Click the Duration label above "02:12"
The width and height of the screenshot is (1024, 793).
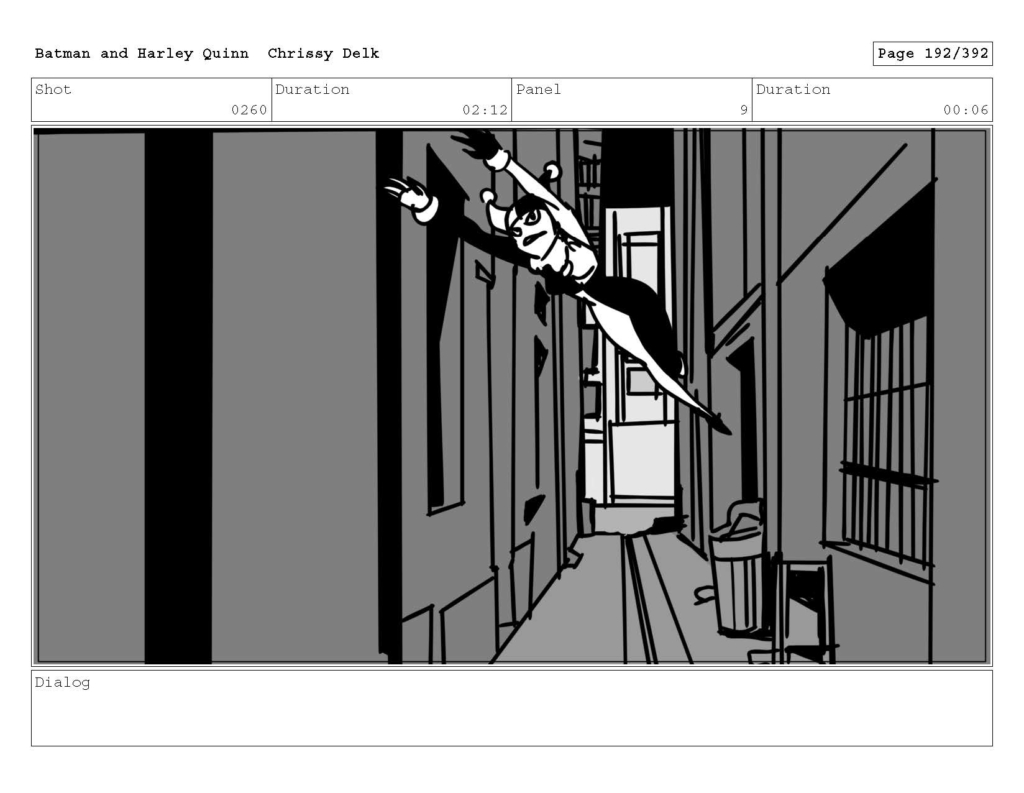click(x=312, y=89)
